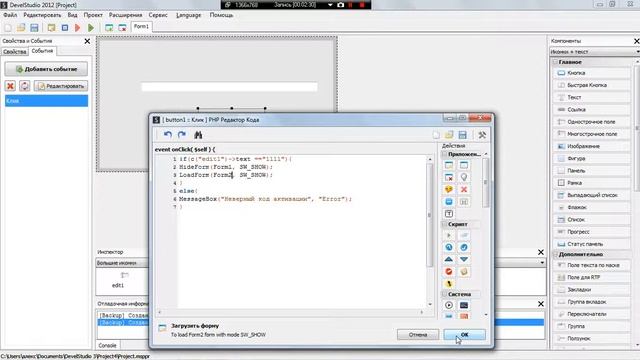The height and width of the screenshot is (360, 640).
Task: Open the Проект menu
Action: click(x=93, y=15)
